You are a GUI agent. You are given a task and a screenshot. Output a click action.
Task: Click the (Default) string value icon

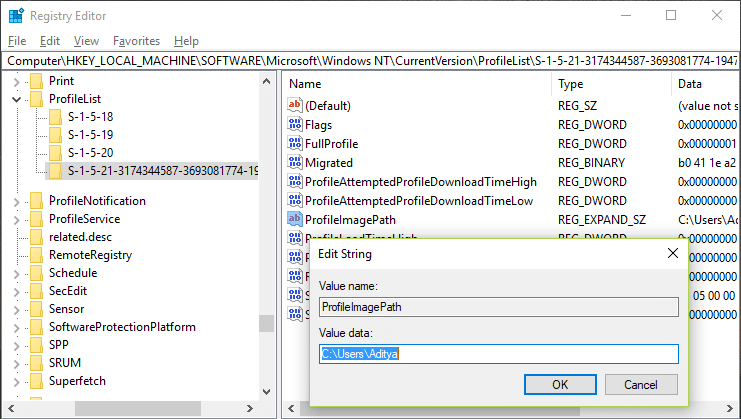click(294, 105)
